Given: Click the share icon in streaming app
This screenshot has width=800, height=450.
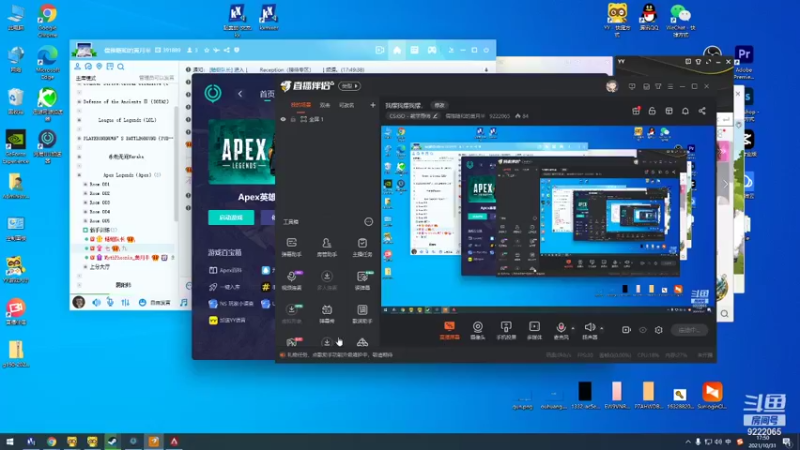Looking at the screenshot, I should [702, 111].
